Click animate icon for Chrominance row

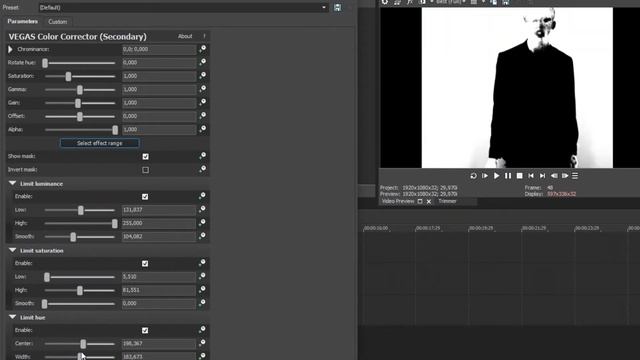click(202, 49)
